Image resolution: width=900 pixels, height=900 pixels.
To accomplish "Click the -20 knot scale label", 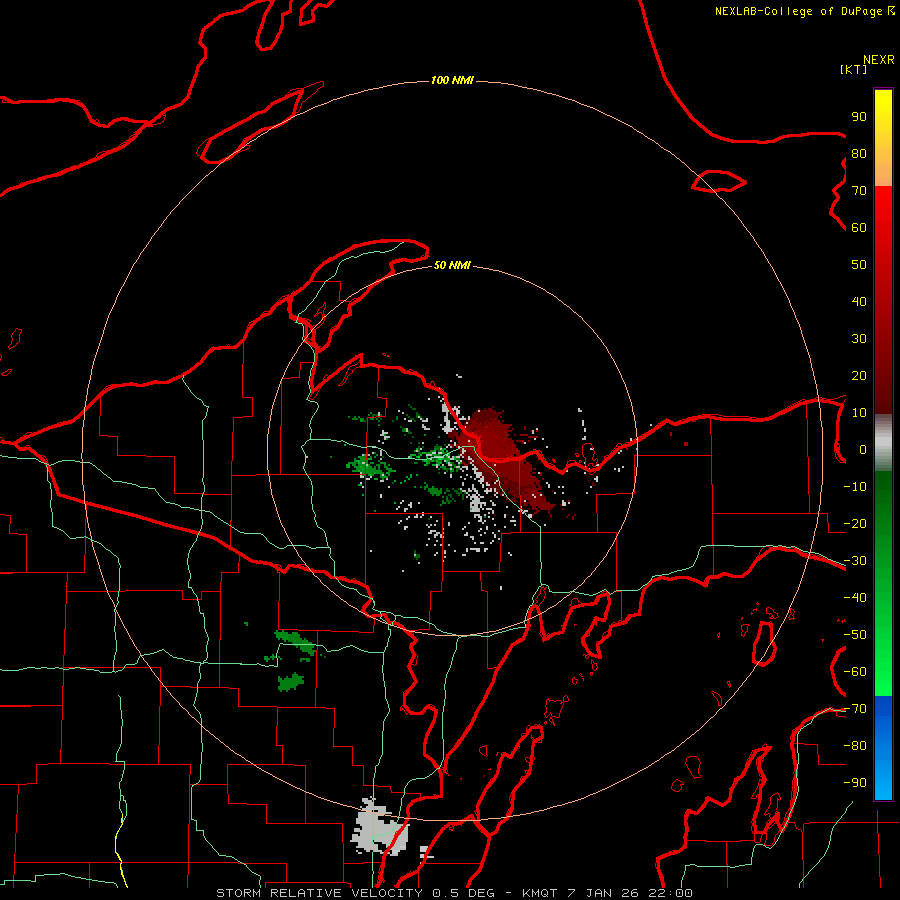I will (x=855, y=524).
